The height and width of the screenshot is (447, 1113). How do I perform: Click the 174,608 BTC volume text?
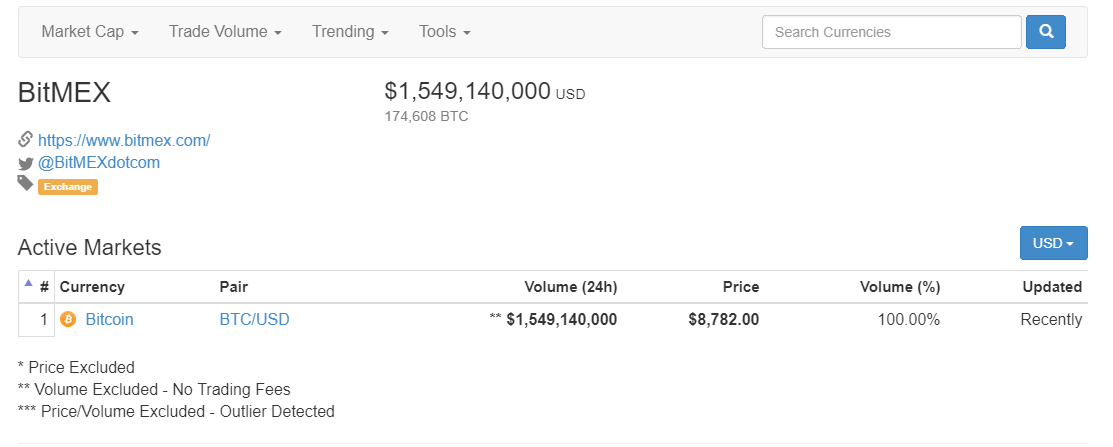(x=427, y=116)
